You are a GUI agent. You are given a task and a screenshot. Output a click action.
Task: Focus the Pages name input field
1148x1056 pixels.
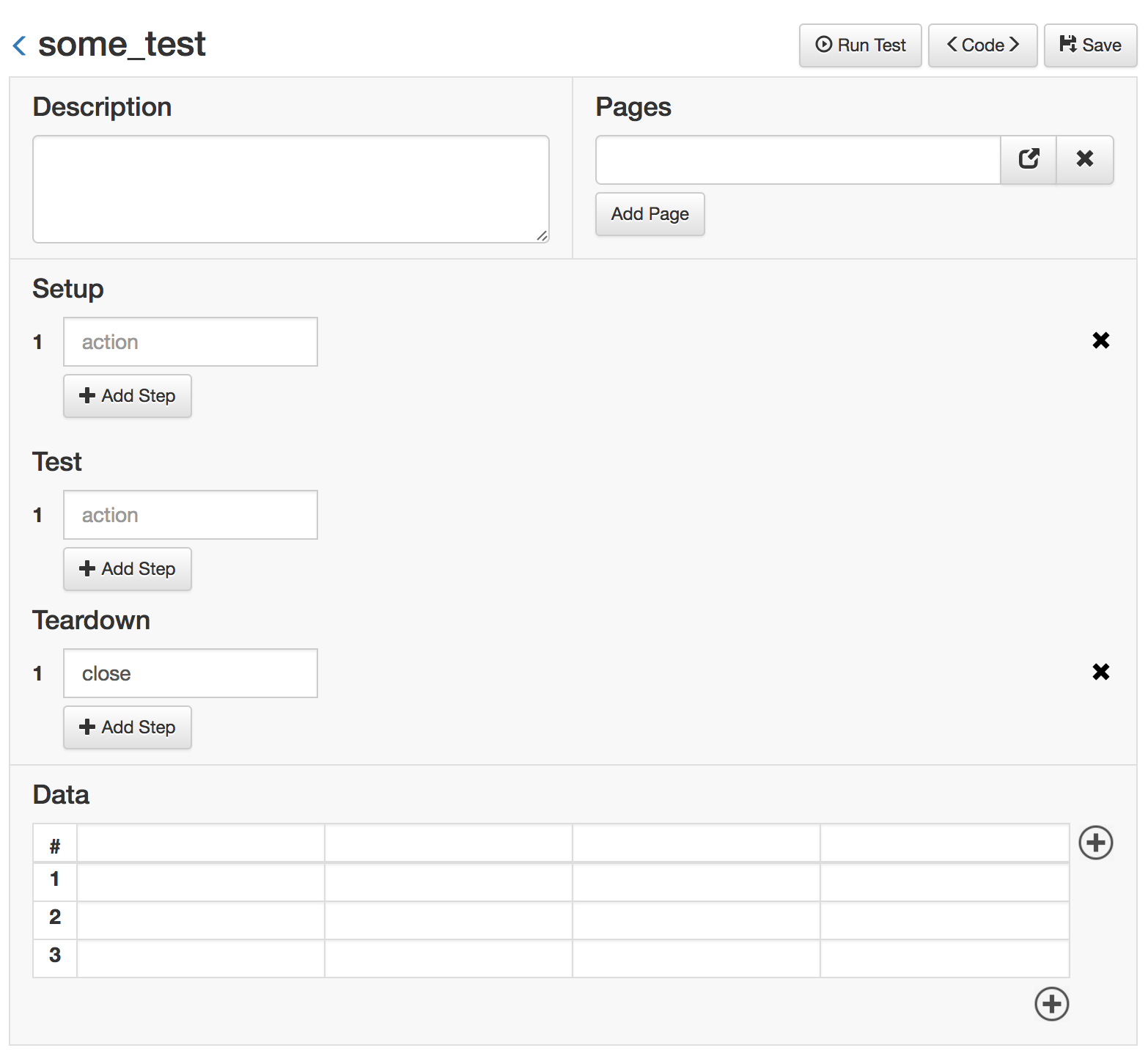pos(798,159)
